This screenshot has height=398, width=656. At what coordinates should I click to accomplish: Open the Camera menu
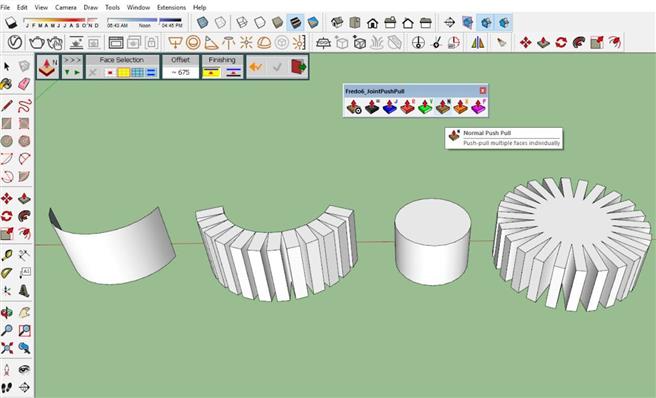[65, 7]
